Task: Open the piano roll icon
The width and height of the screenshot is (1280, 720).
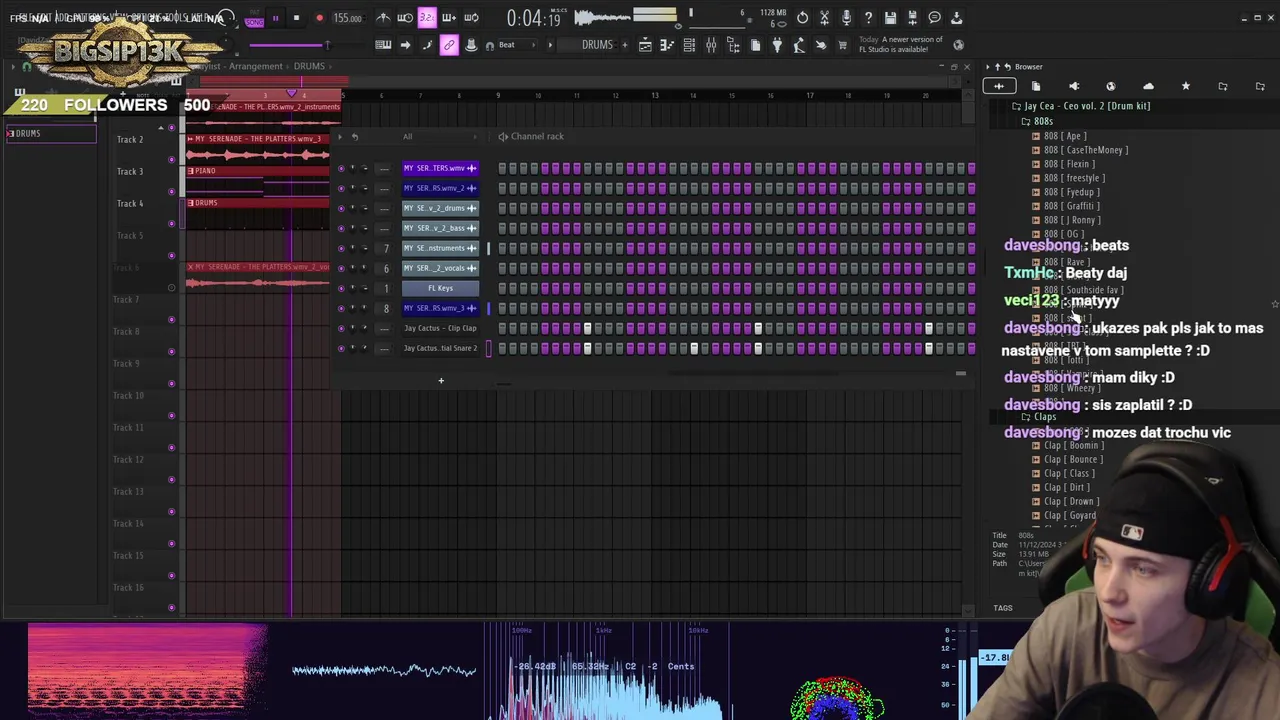Action: pyautogui.click(x=667, y=45)
